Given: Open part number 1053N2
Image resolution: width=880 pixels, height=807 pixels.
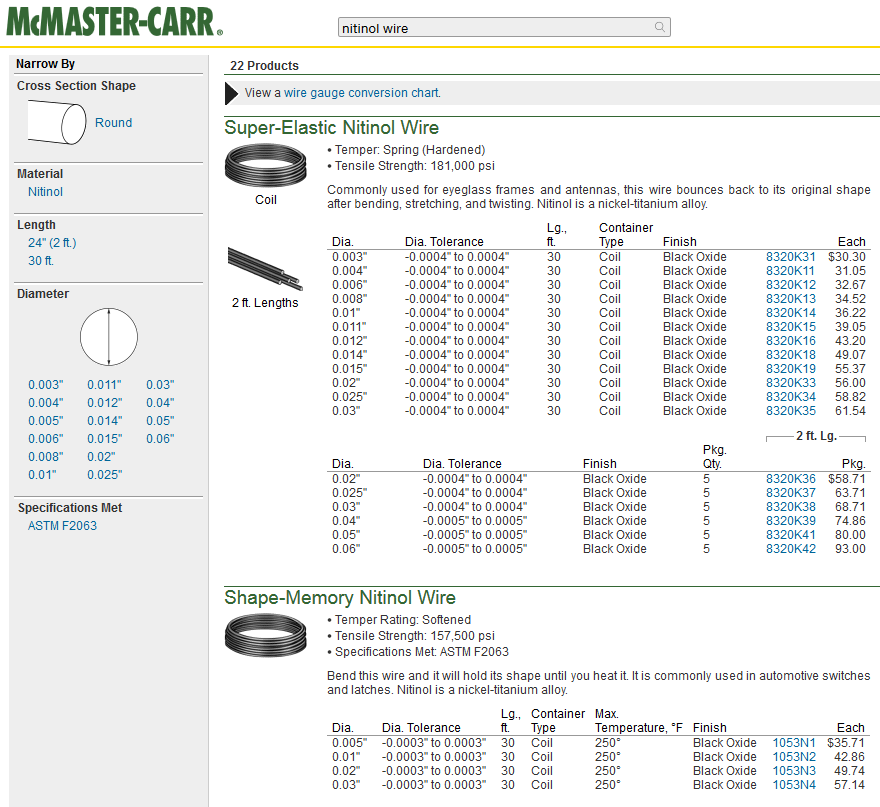Looking at the screenshot, I should point(794,757).
